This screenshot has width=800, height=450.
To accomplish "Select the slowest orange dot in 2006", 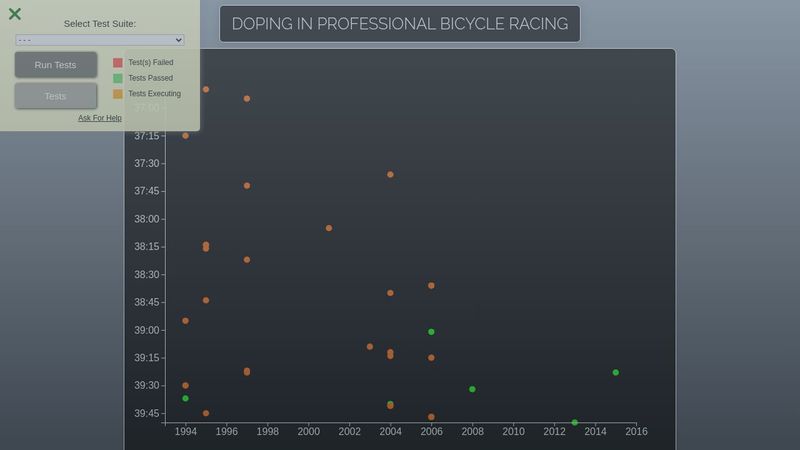I will (x=431, y=417).
